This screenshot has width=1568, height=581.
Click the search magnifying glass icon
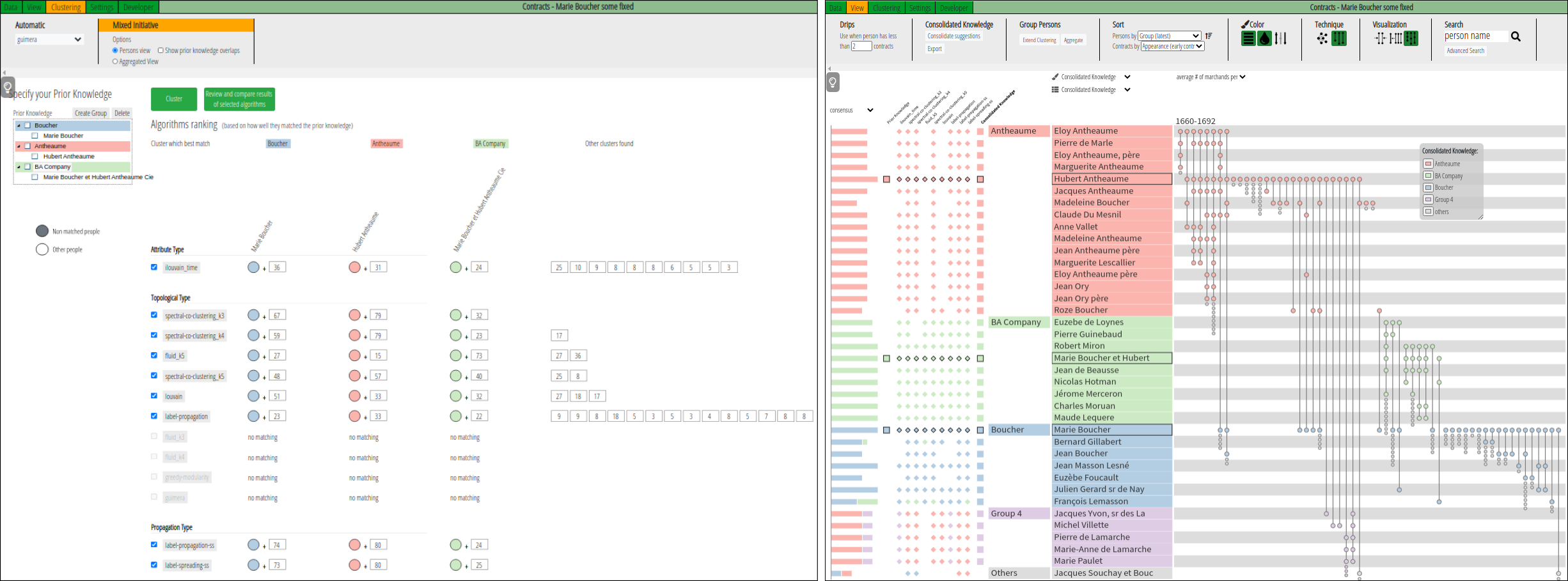1516,37
